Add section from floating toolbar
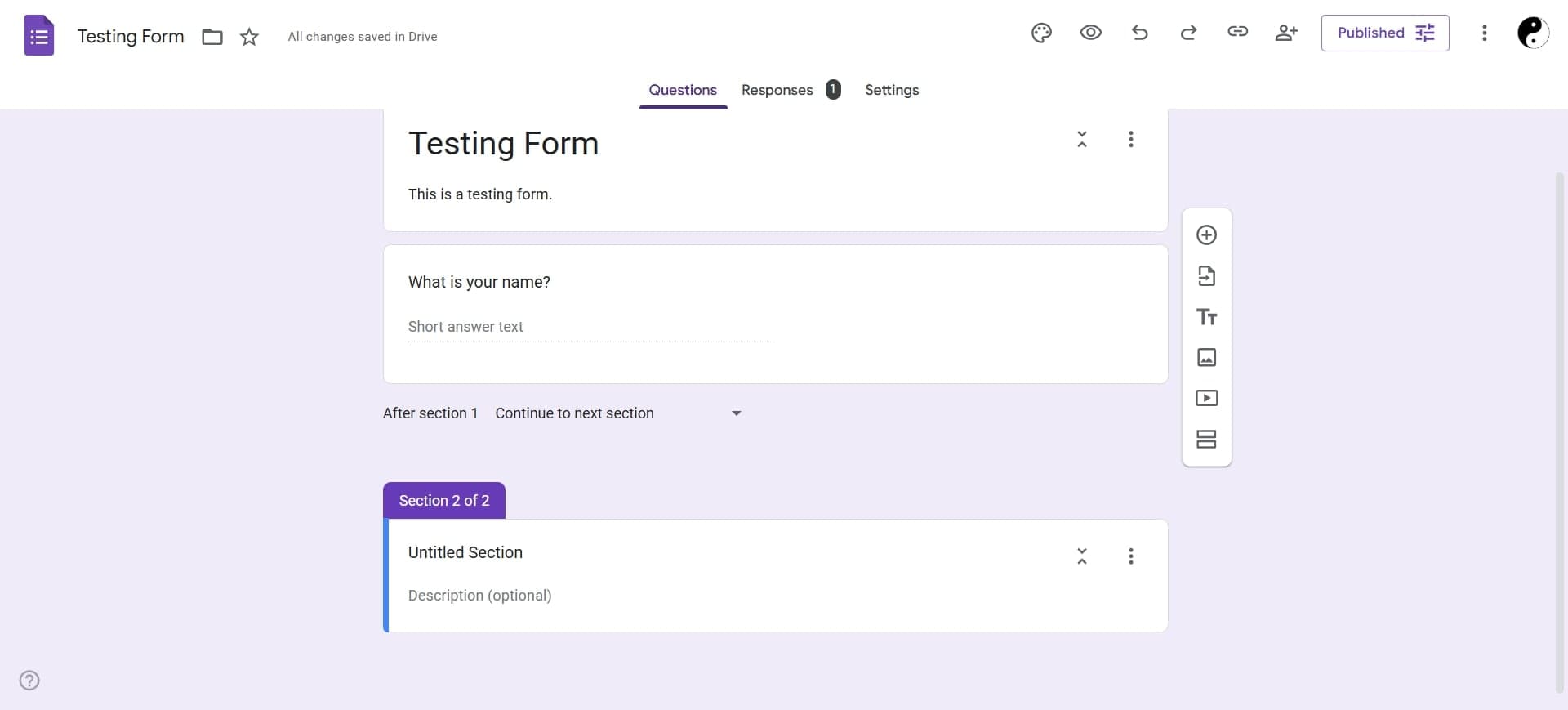This screenshot has width=1568, height=710. [x=1206, y=440]
